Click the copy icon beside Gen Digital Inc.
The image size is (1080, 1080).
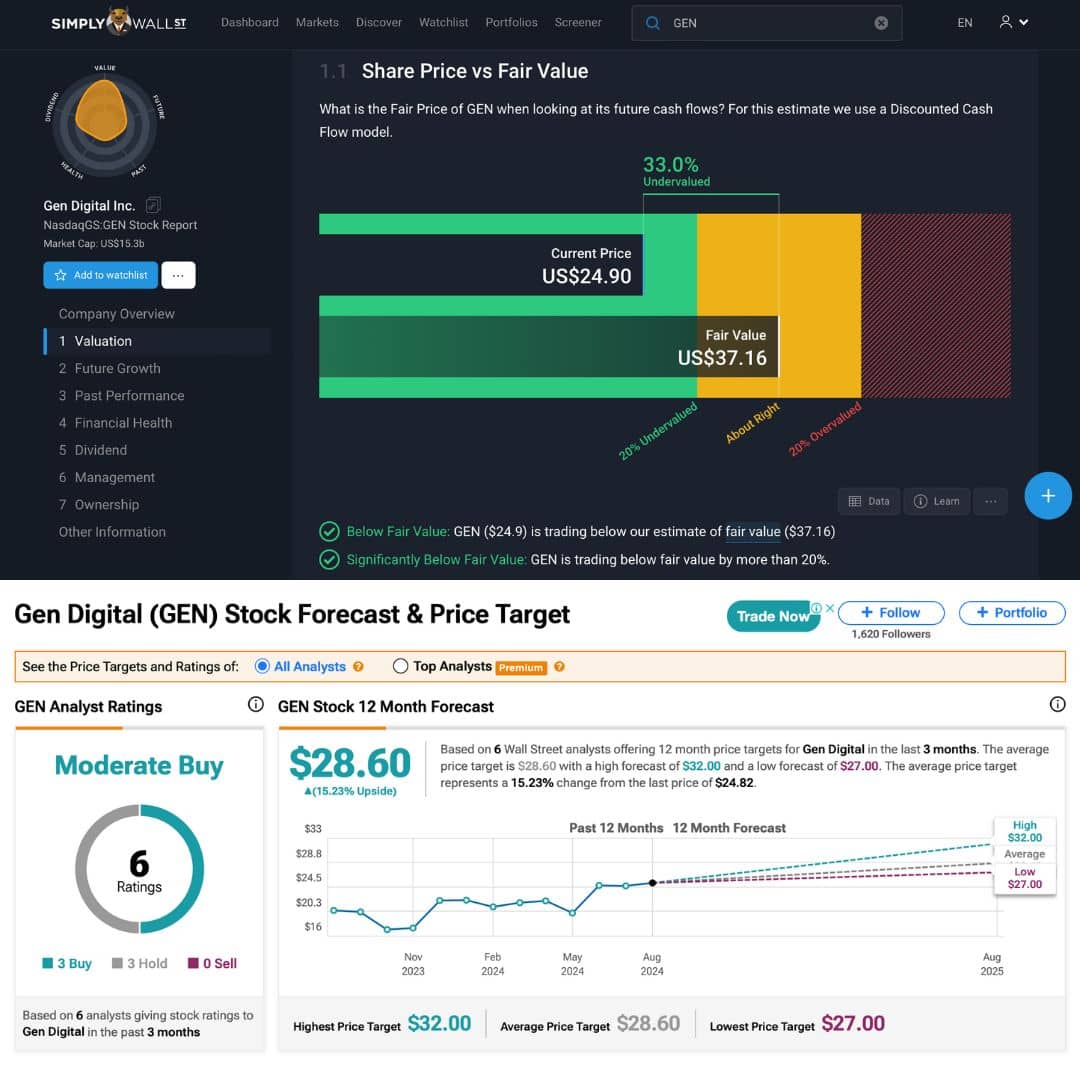153,205
